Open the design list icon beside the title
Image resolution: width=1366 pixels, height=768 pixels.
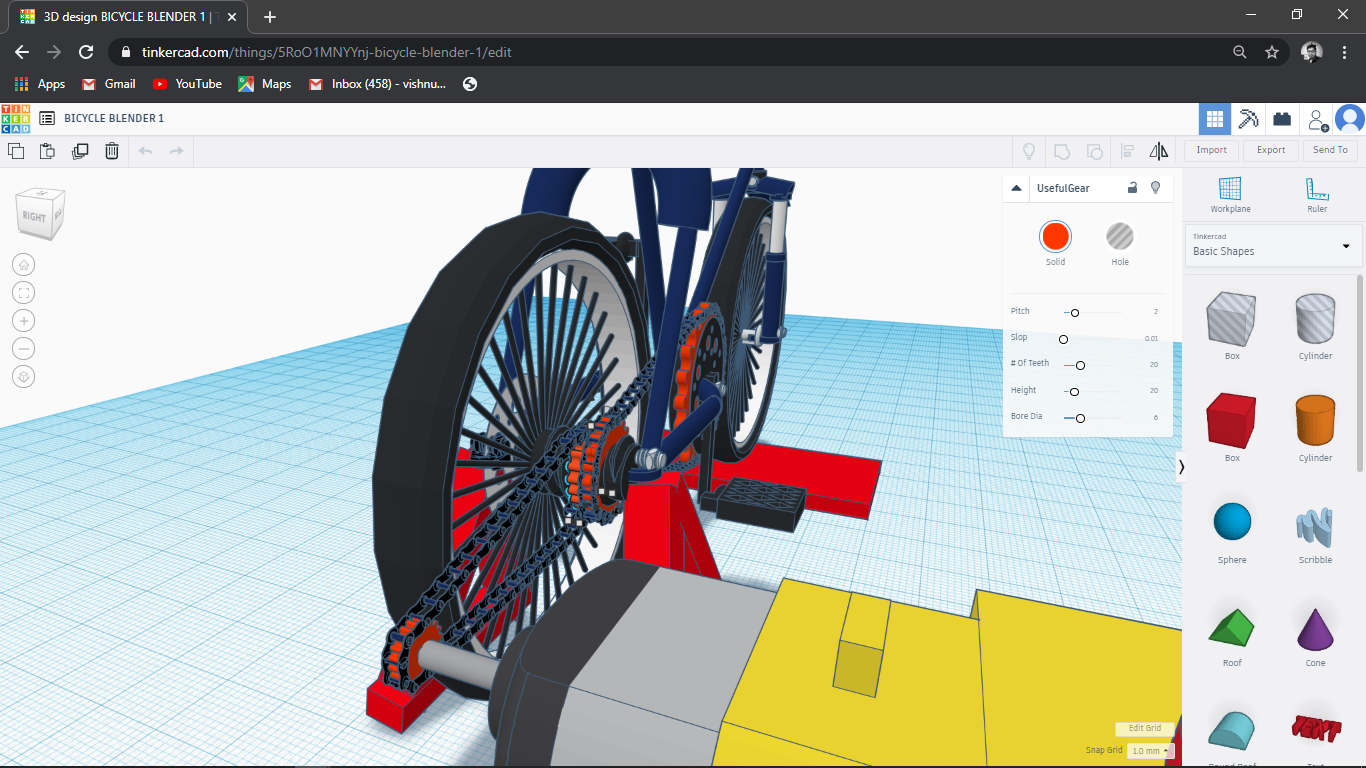(47, 118)
